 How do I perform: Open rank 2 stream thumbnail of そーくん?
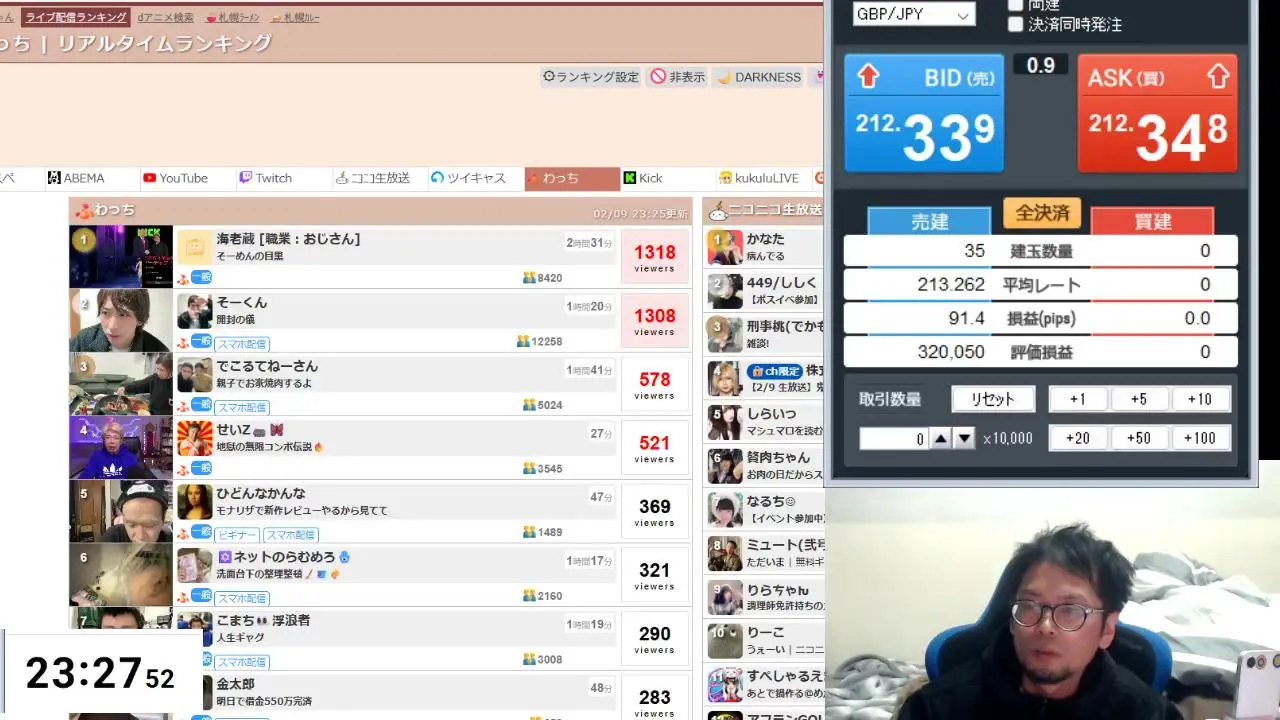[x=121, y=320]
